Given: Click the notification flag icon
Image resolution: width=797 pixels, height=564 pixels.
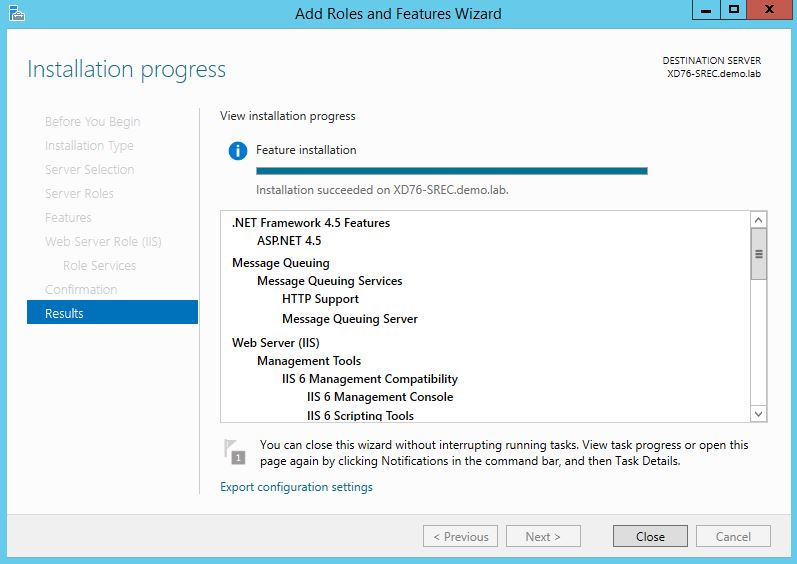Looking at the screenshot, I should pos(234,452).
